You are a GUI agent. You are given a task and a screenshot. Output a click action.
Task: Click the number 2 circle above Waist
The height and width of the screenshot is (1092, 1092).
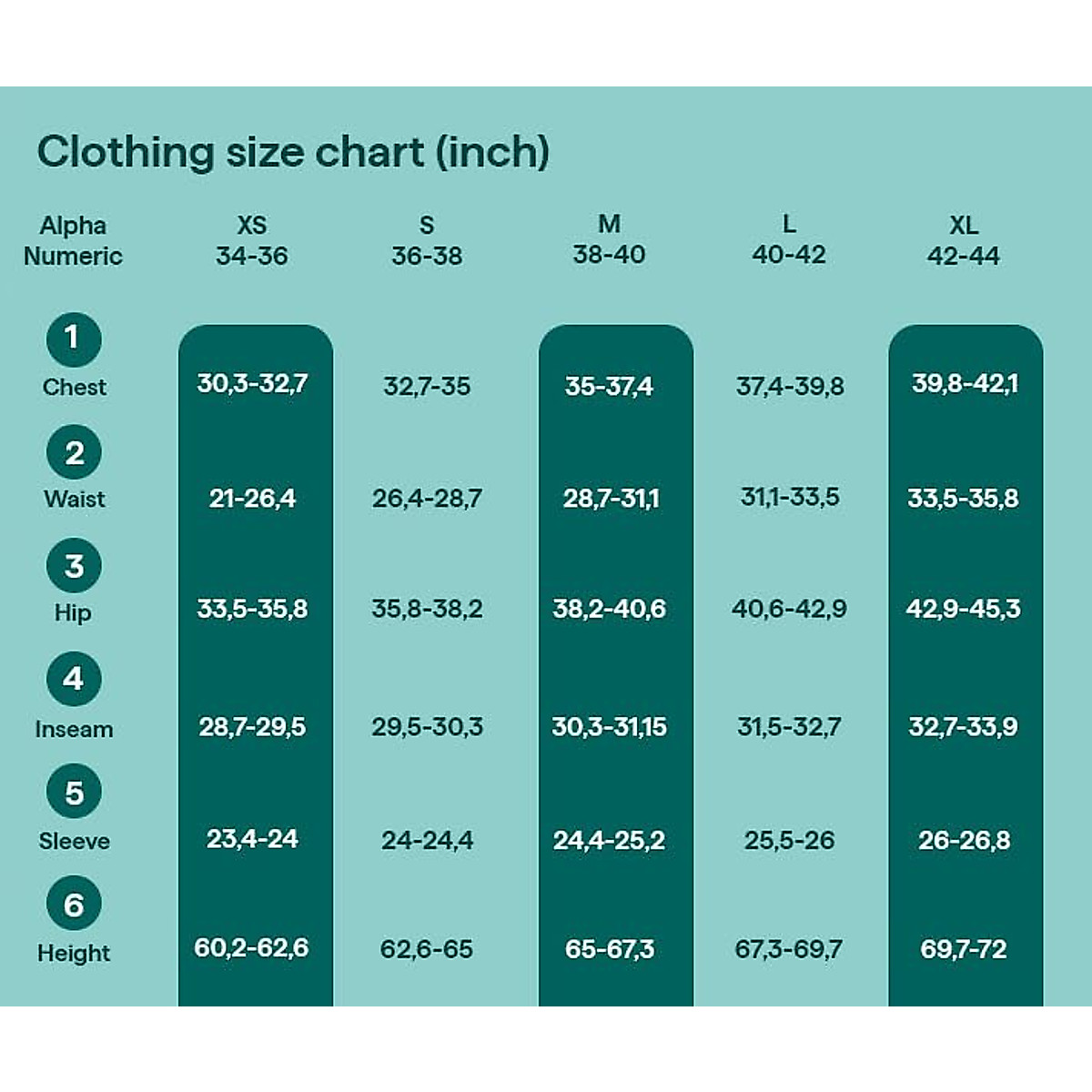click(x=73, y=453)
